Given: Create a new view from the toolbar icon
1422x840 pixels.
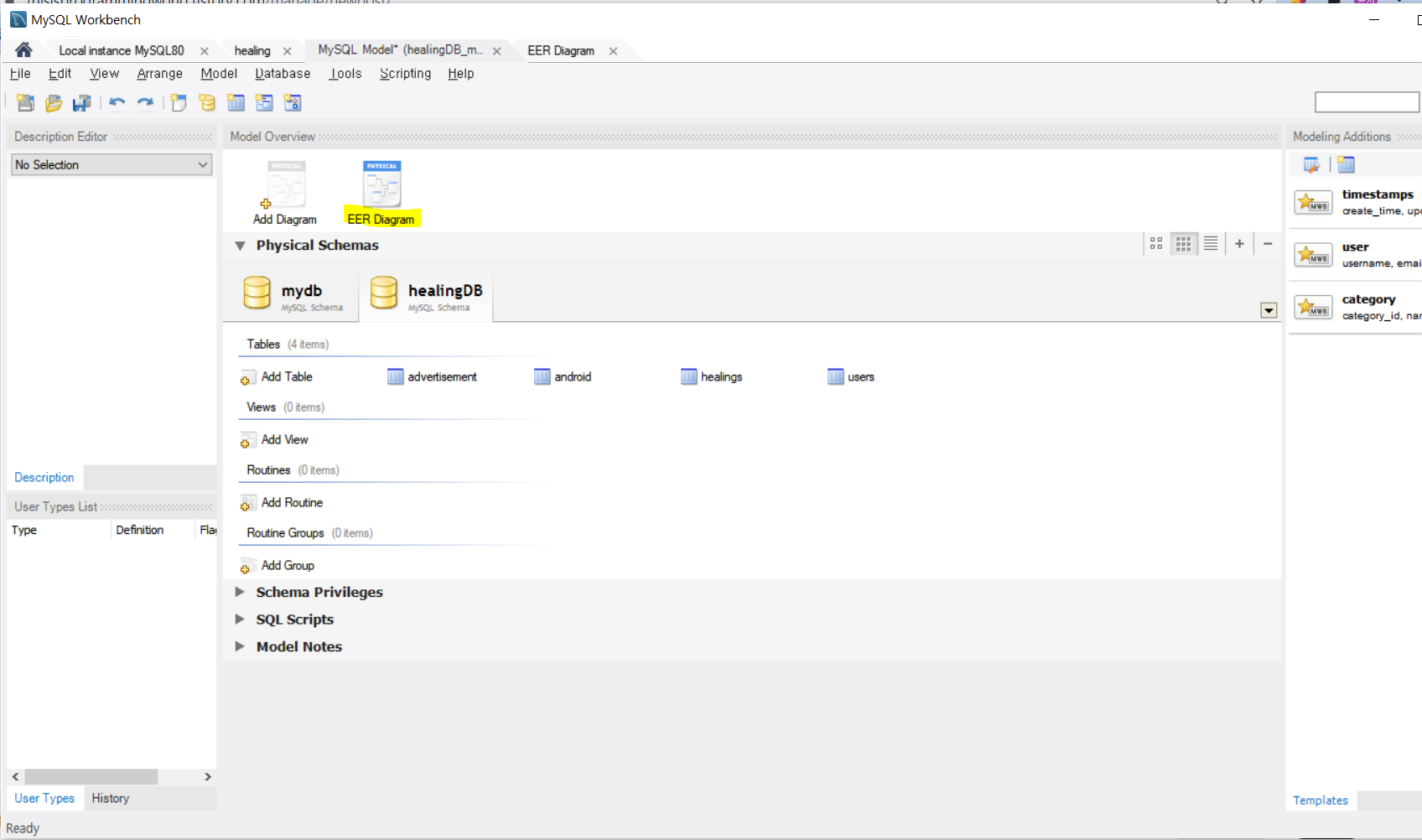Looking at the screenshot, I should [x=264, y=102].
